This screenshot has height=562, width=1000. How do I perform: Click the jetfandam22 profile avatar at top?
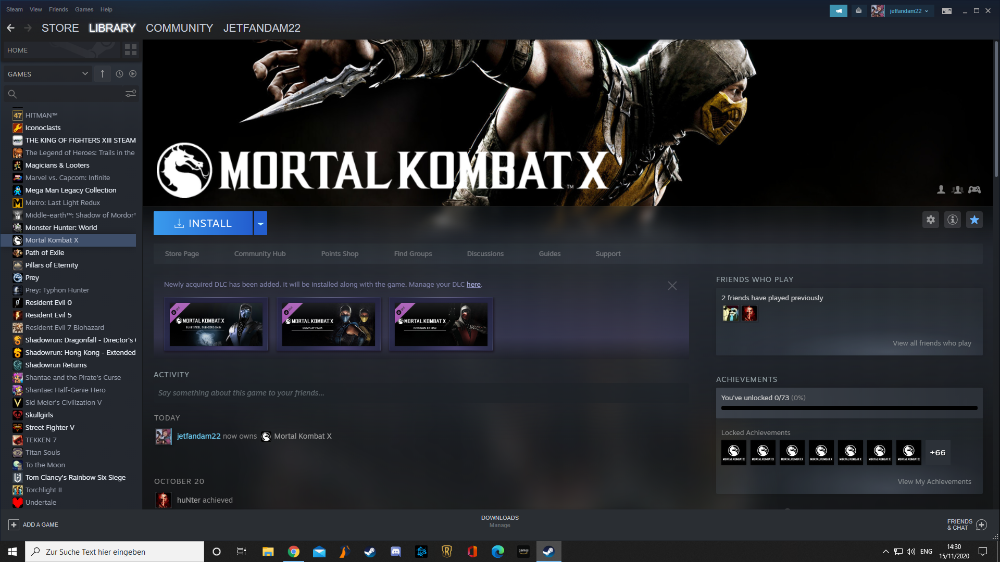click(878, 11)
